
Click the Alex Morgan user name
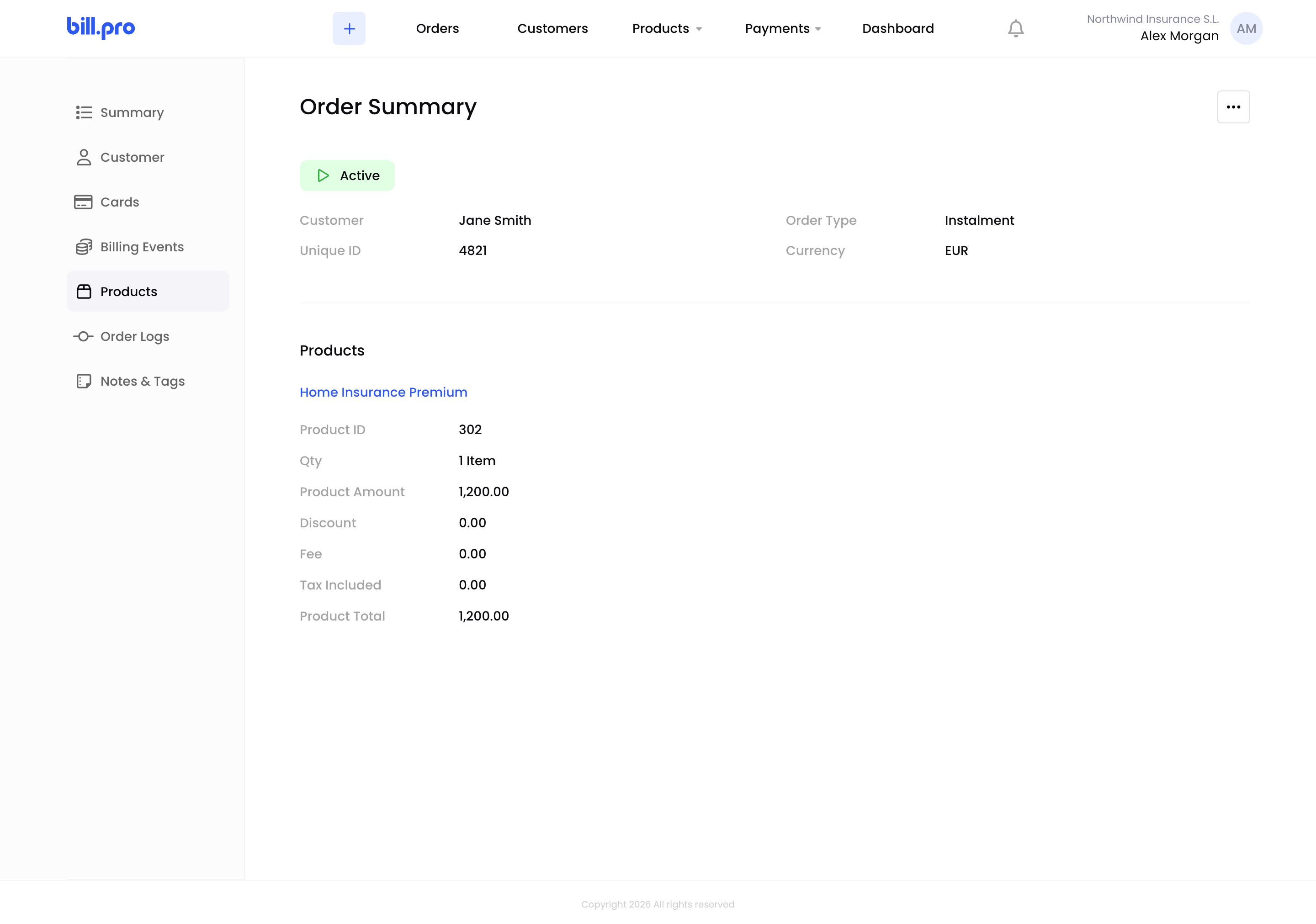point(1179,36)
